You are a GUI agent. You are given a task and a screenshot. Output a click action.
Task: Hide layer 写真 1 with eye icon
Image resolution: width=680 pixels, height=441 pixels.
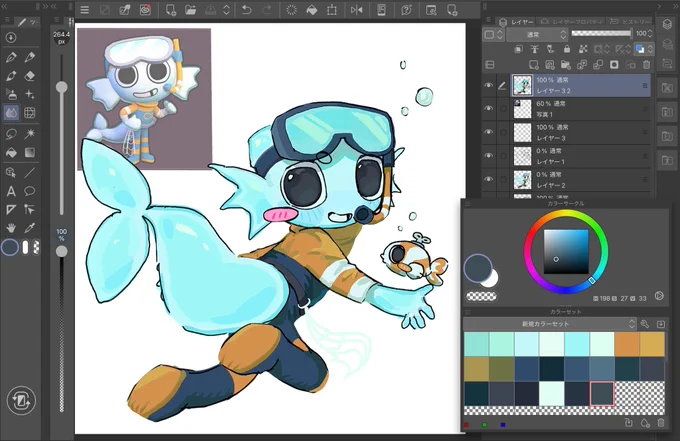pos(489,108)
